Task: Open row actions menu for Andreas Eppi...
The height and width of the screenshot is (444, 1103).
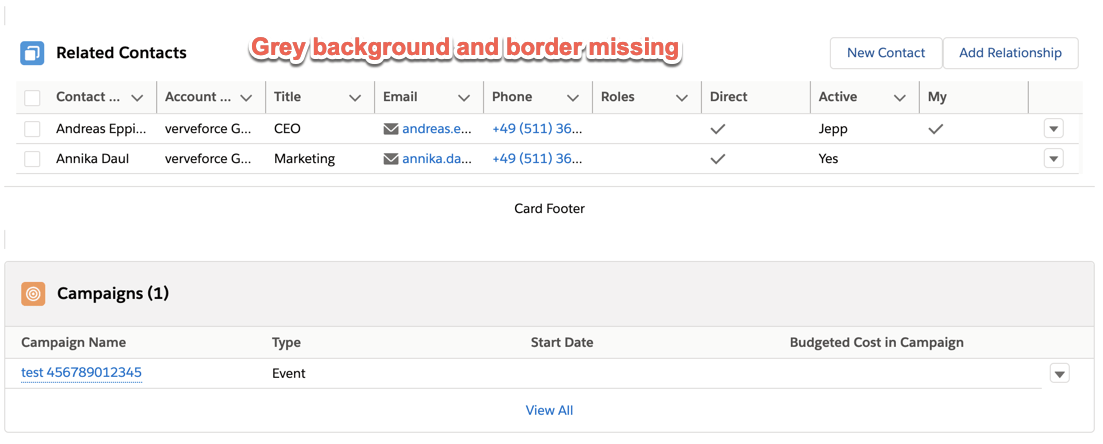Action: (x=1053, y=129)
